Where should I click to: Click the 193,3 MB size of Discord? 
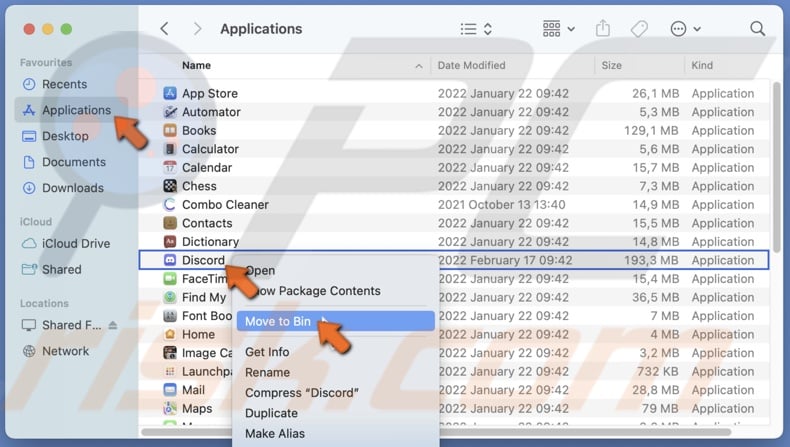tap(651, 260)
